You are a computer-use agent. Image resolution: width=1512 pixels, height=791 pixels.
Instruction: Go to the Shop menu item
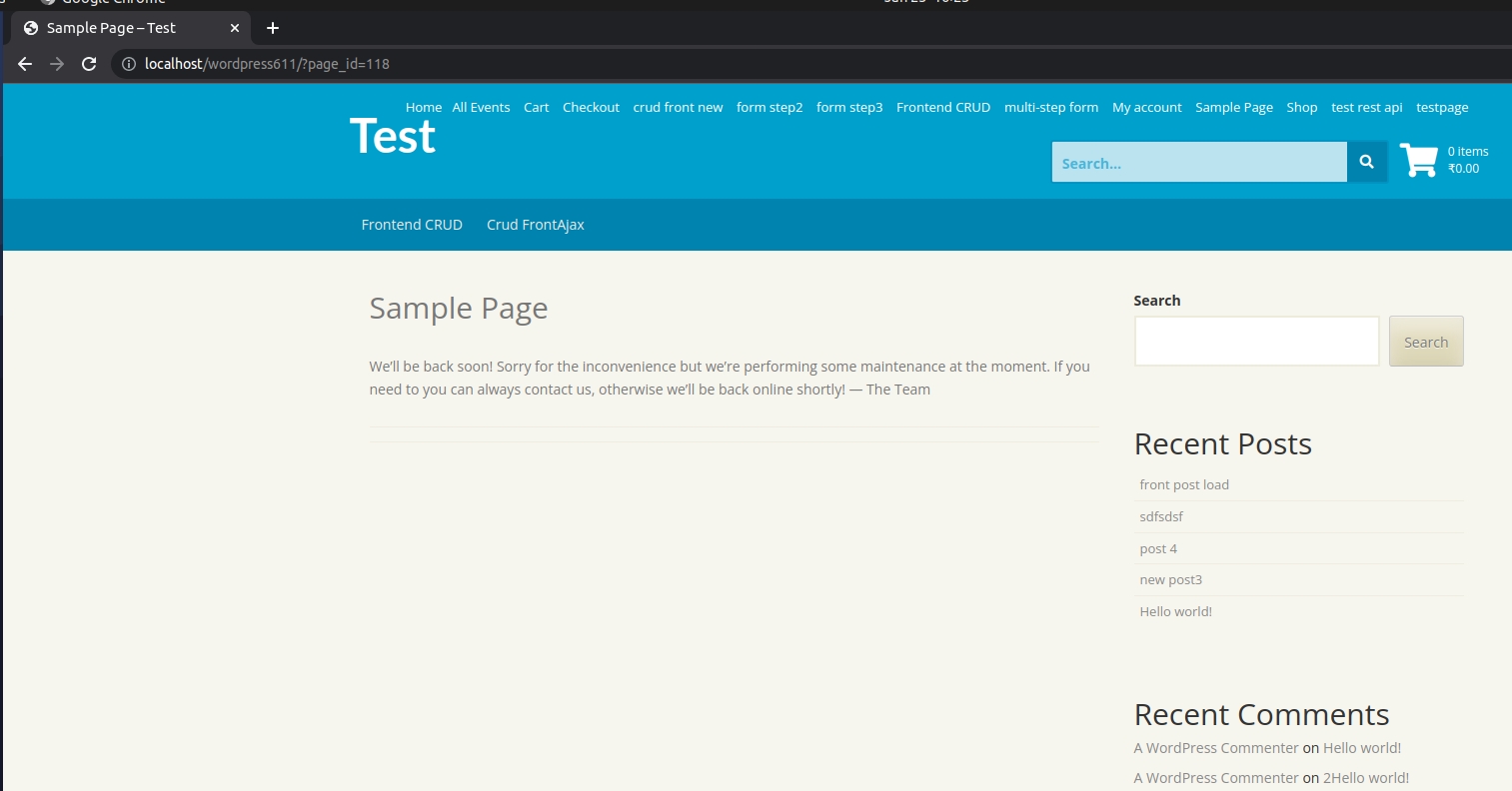click(1301, 107)
